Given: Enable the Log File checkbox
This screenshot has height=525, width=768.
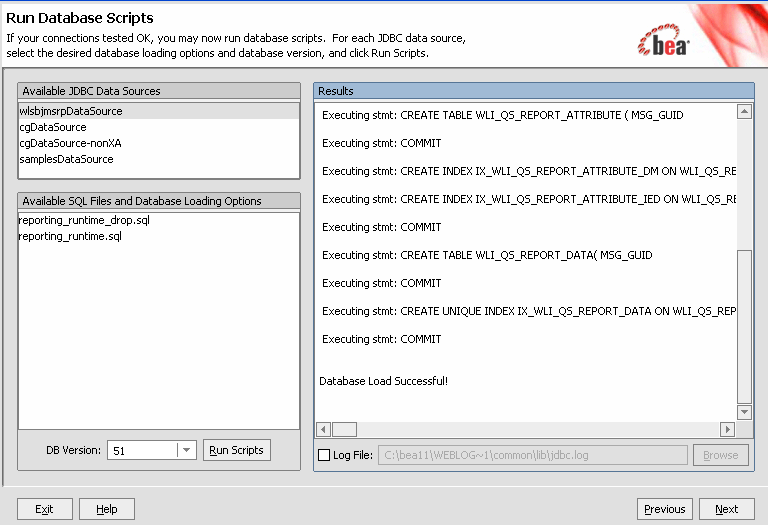Looking at the screenshot, I should (x=324, y=455).
